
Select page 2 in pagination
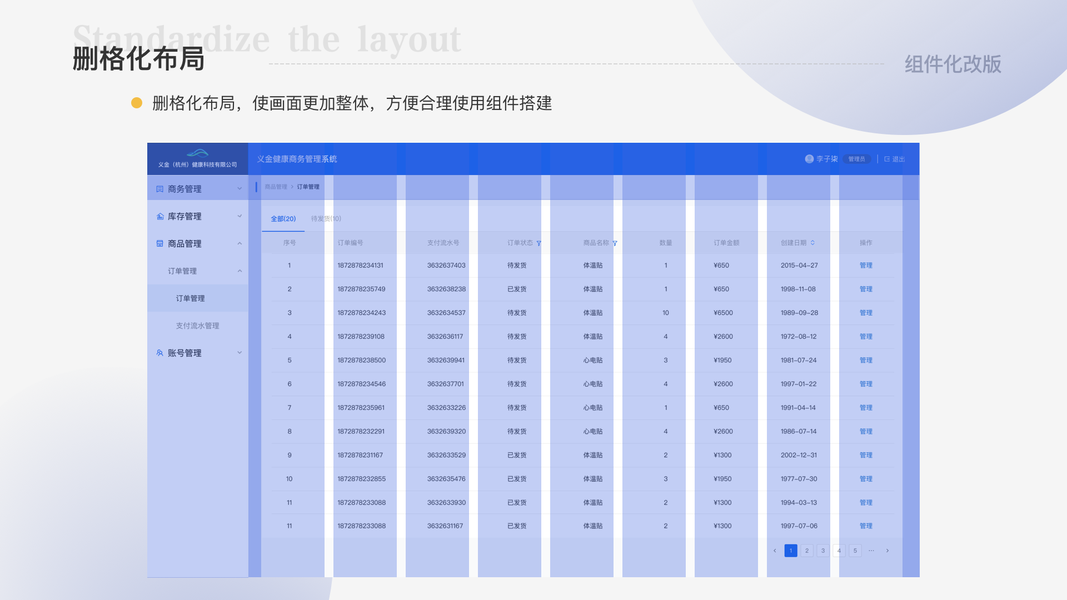[x=807, y=551]
